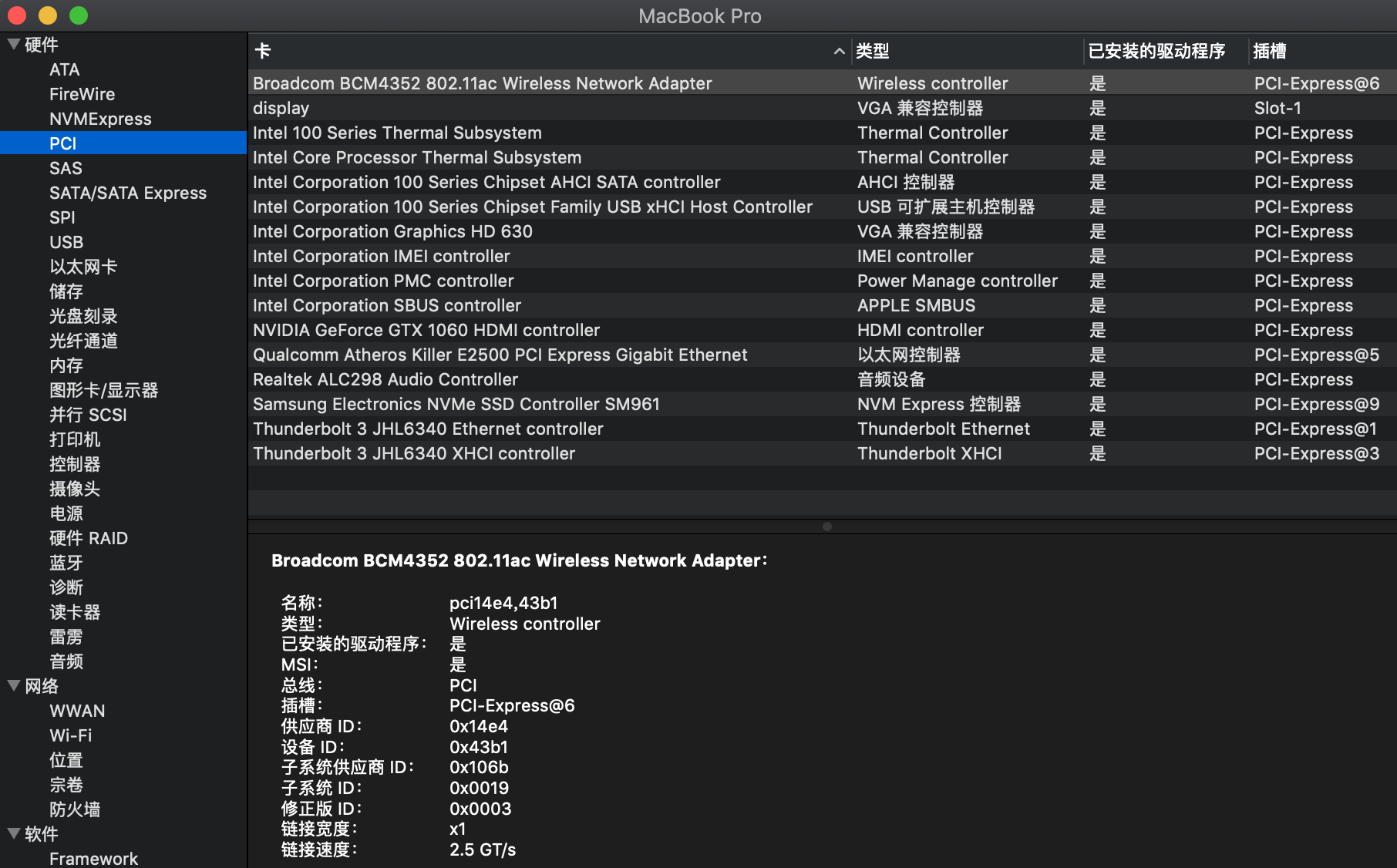The height and width of the screenshot is (868, 1397).
Task: Select SAS in the sidebar
Action: (66, 168)
